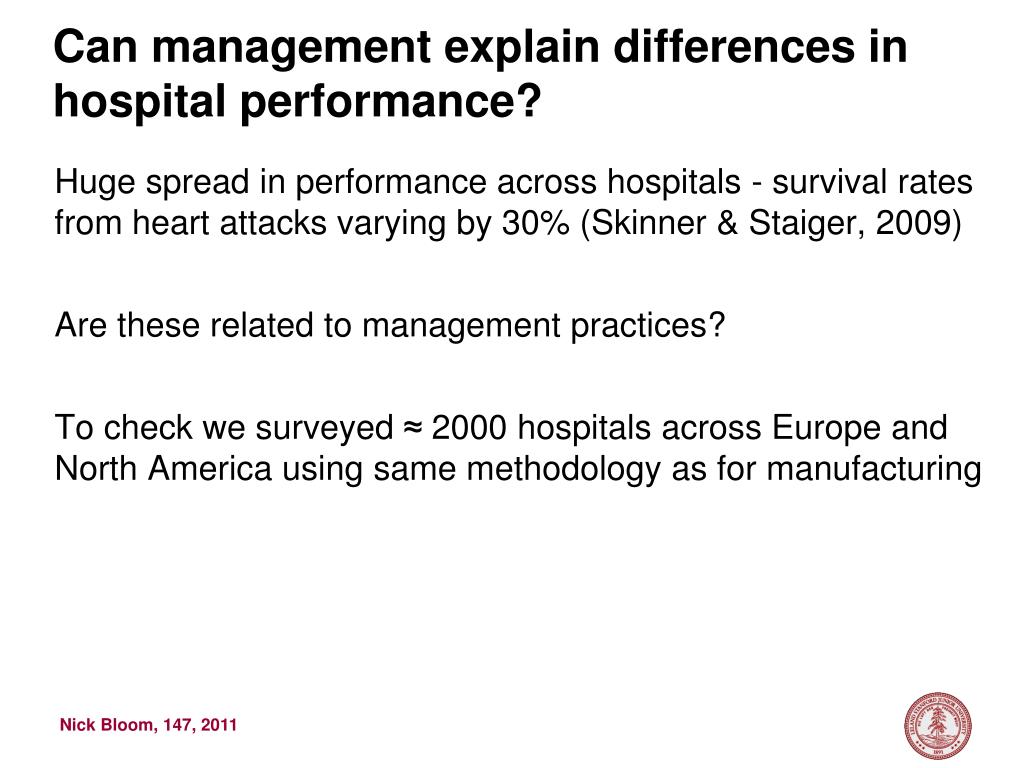Click "Are these related to management practices?"
Image resolution: width=1024 pixels, height=768 pixels.
tap(389, 325)
